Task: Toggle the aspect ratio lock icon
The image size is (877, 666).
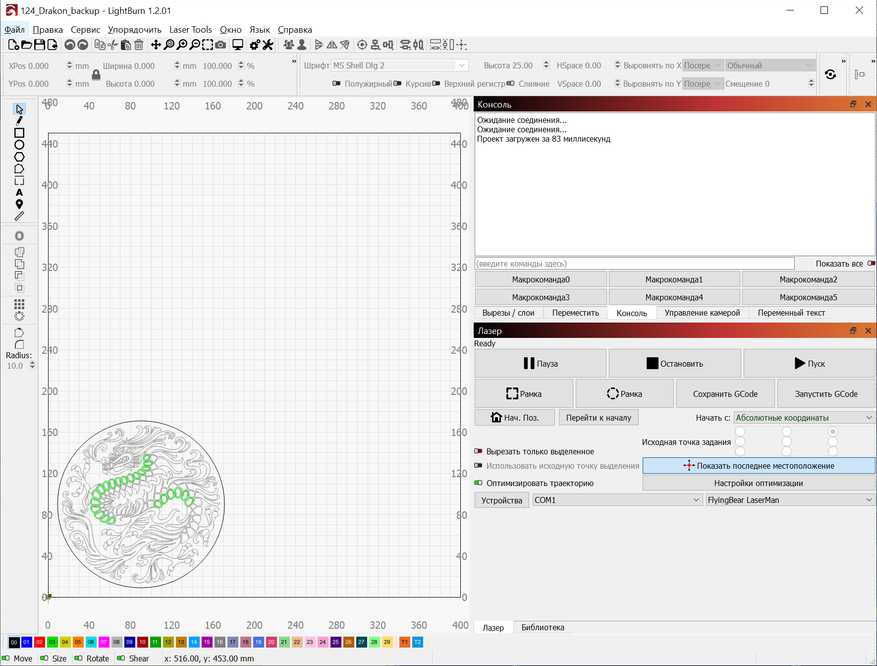Action: tap(96, 74)
